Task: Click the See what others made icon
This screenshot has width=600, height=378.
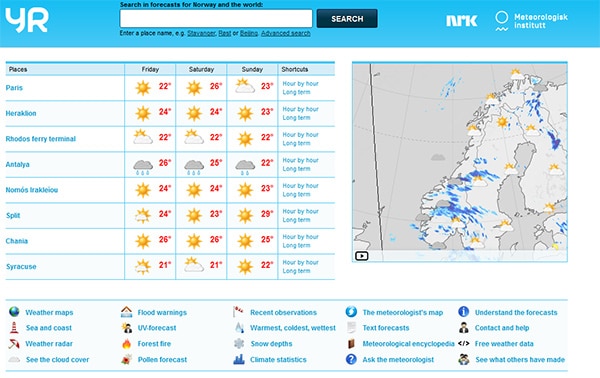Action: (463, 360)
